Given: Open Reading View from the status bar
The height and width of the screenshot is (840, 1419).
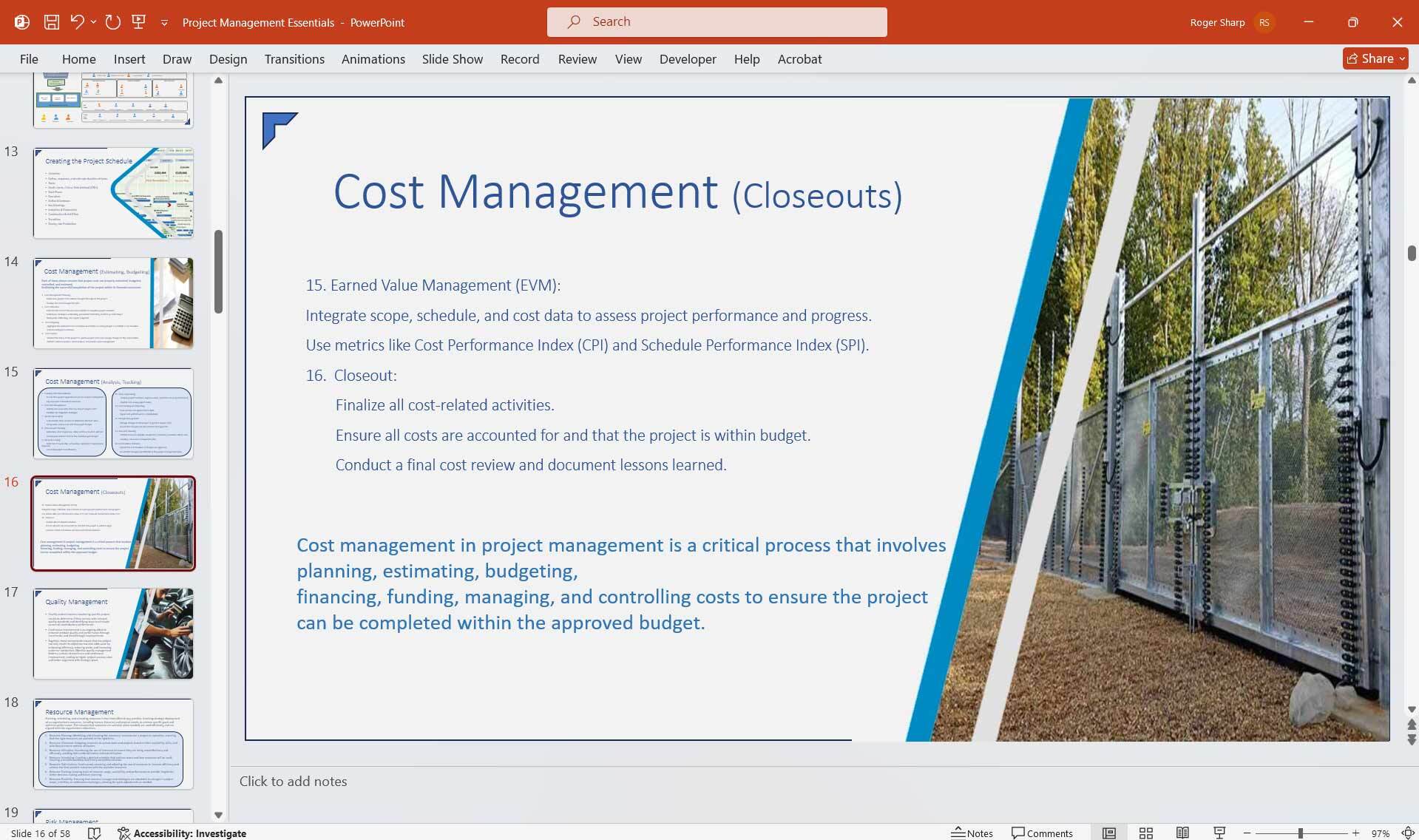Looking at the screenshot, I should 1182,833.
